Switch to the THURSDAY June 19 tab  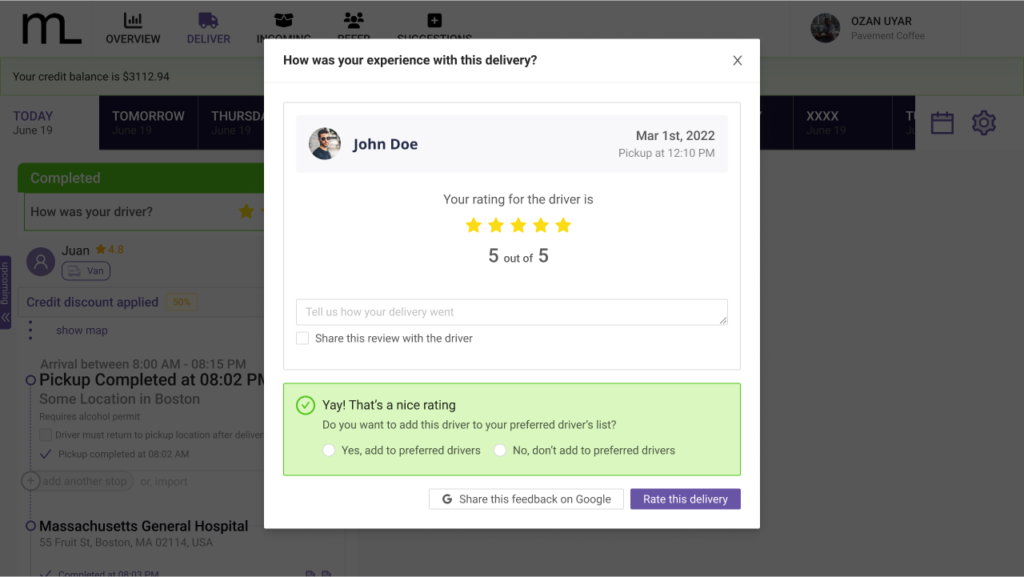[x=237, y=122]
